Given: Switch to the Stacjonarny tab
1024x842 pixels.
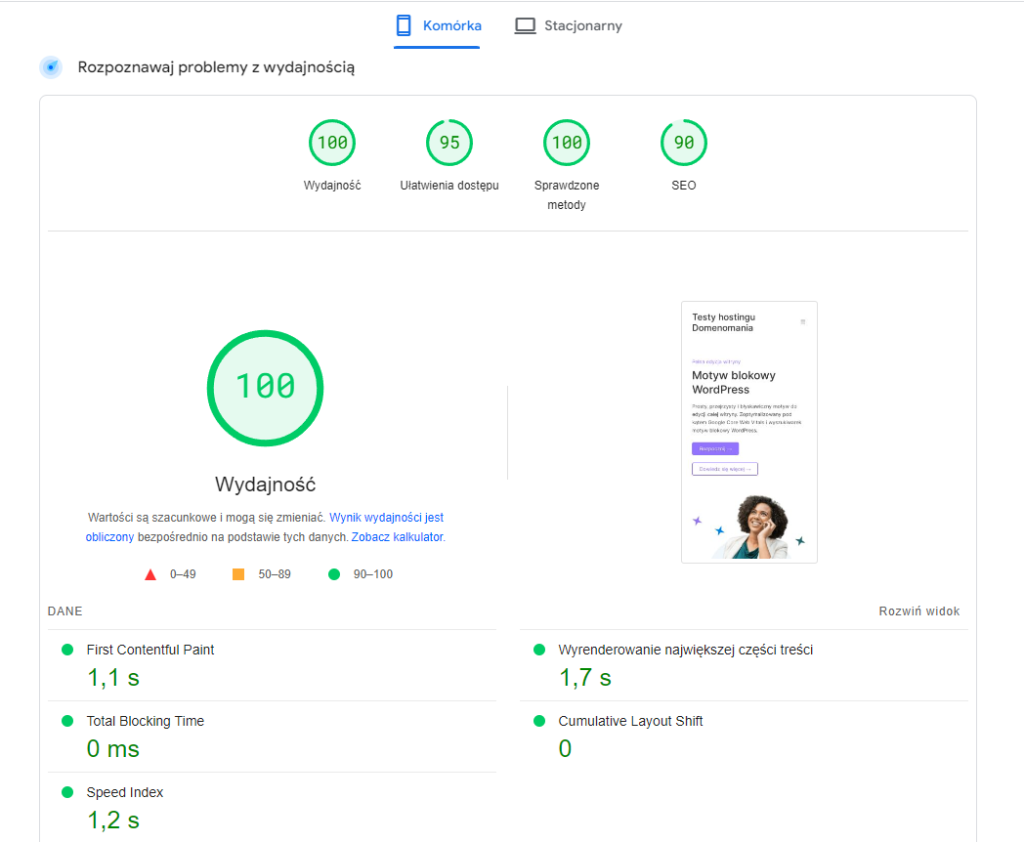Looking at the screenshot, I should [568, 26].
